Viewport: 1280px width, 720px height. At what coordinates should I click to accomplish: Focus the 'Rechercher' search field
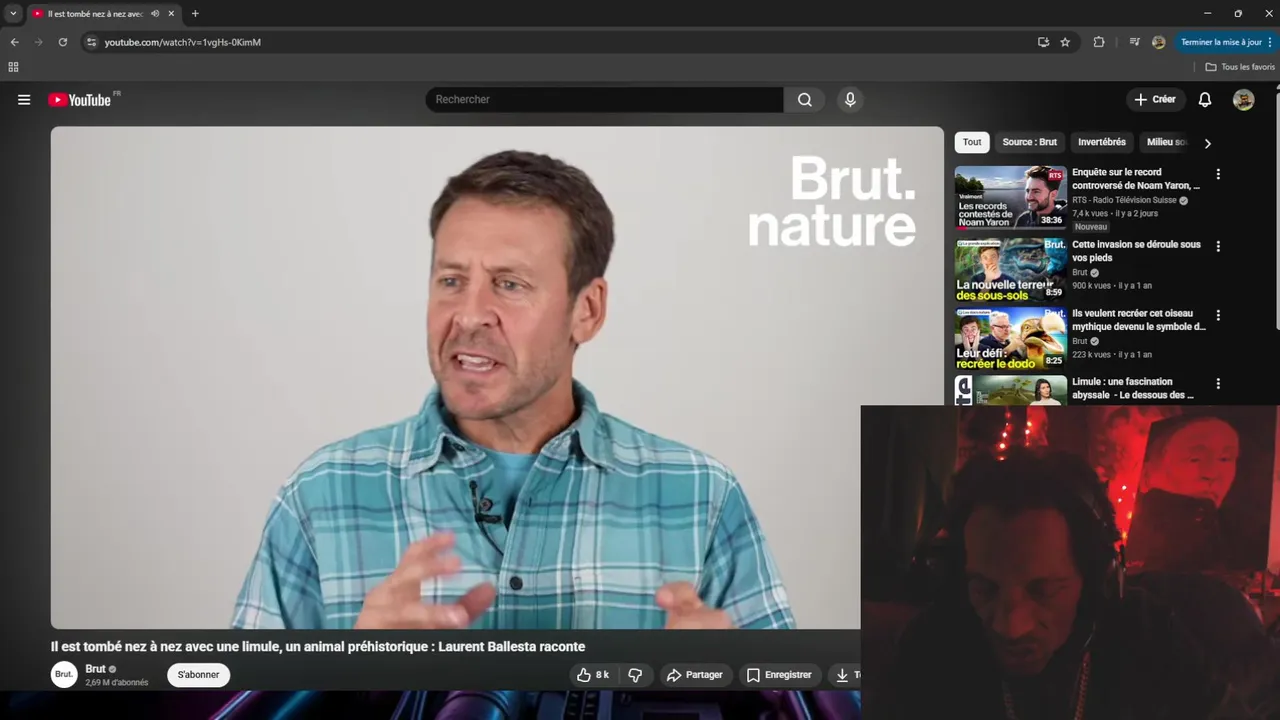pyautogui.click(x=604, y=100)
